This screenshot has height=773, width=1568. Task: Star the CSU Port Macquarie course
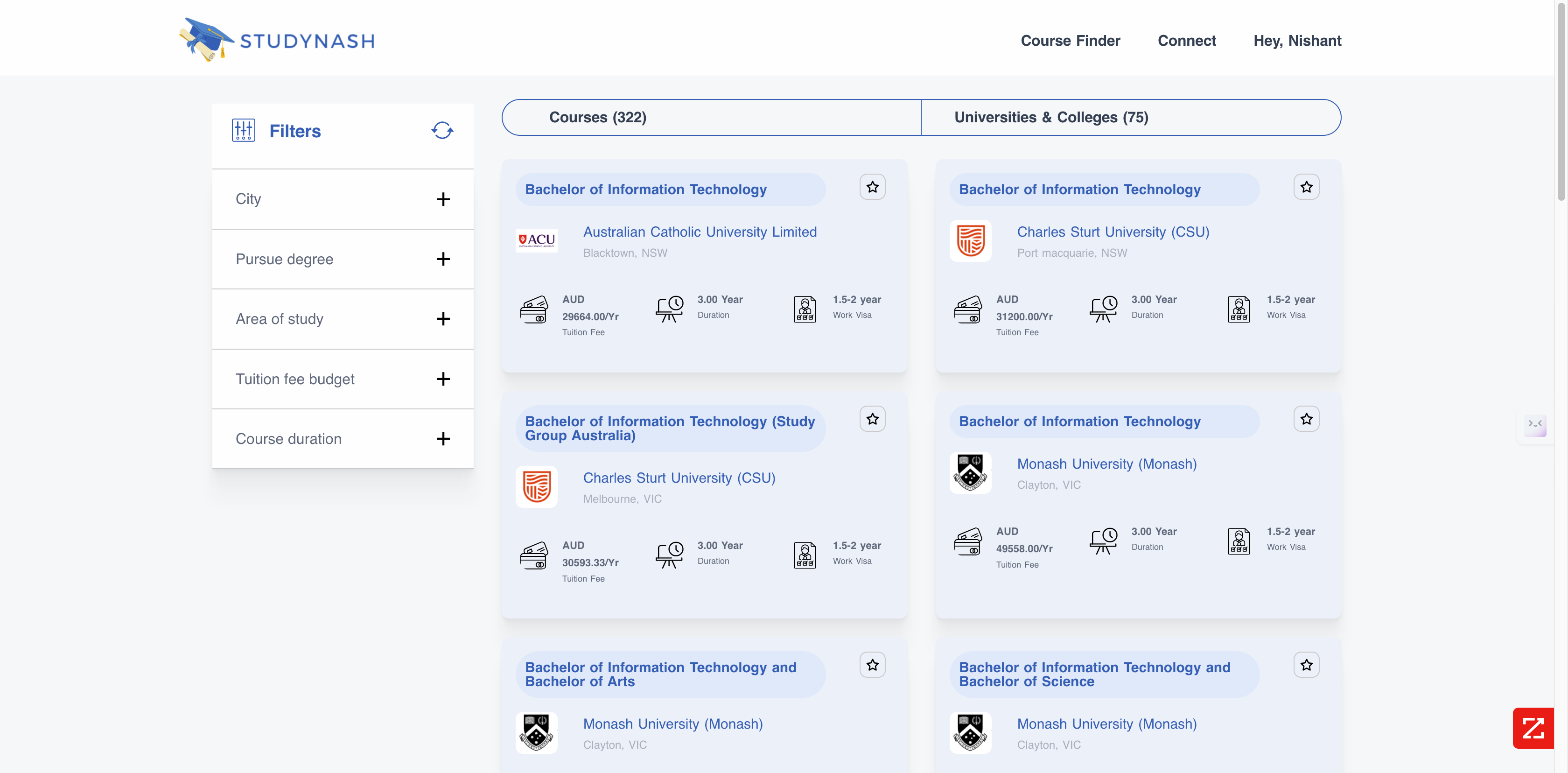click(1306, 187)
